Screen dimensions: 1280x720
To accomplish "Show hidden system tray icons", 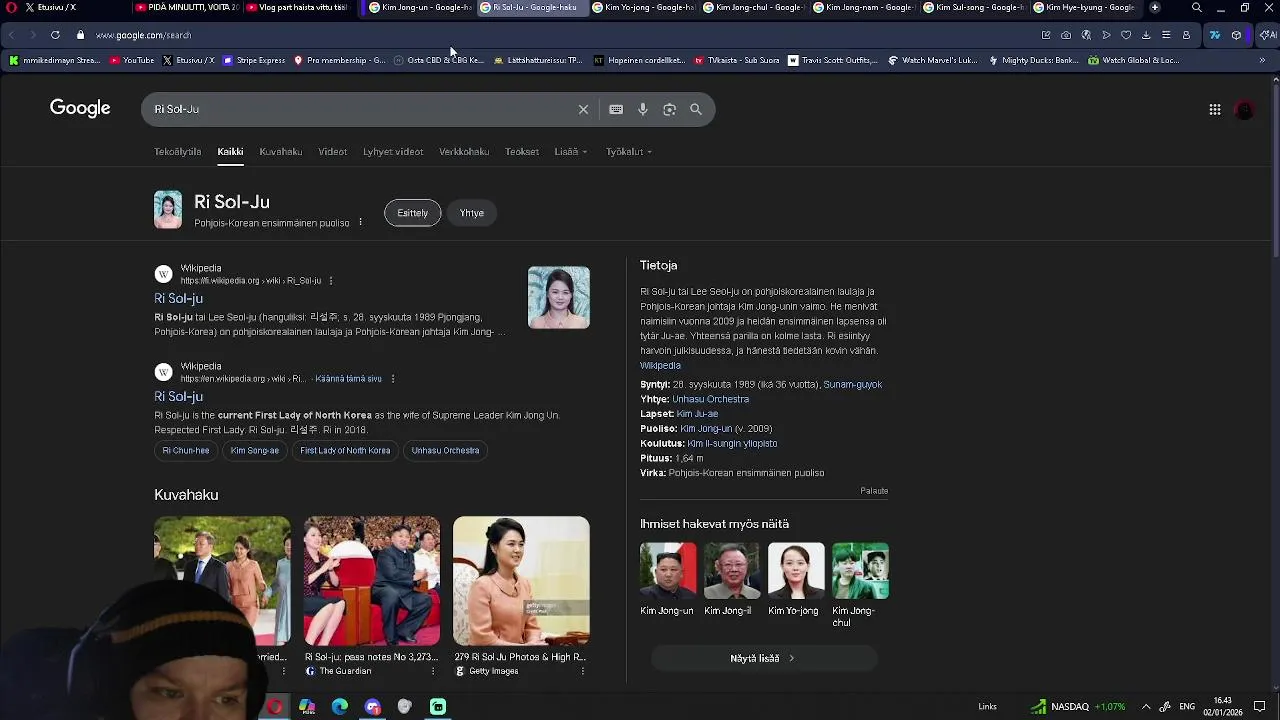I will point(1146,707).
